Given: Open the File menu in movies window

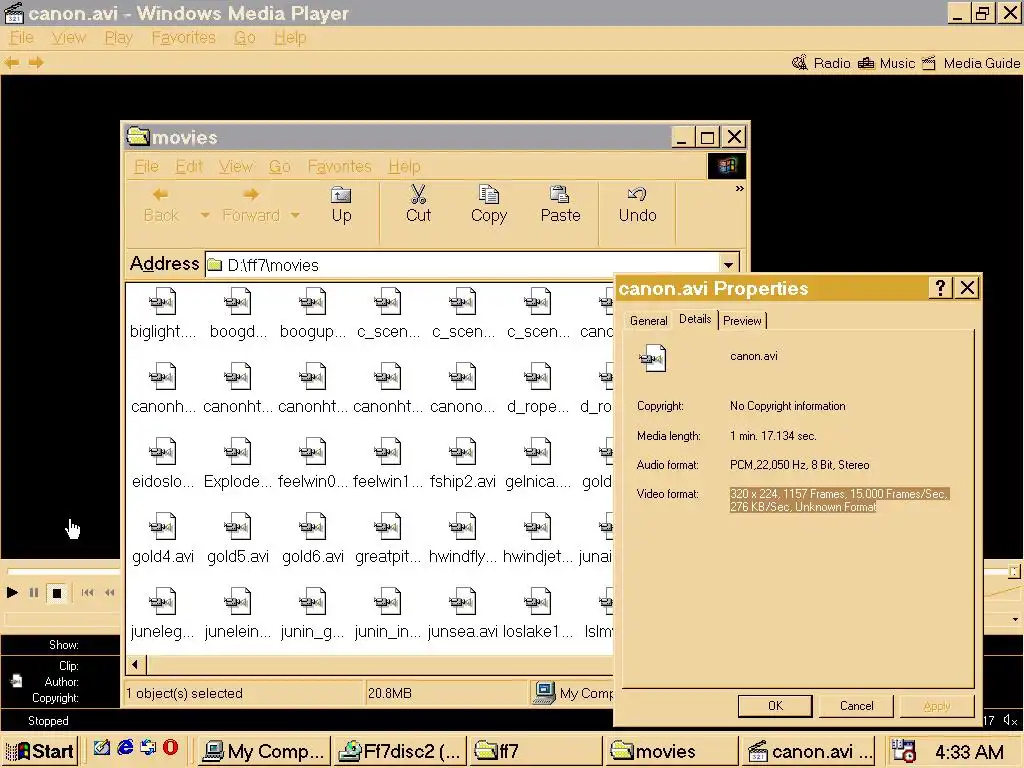Looking at the screenshot, I should click(x=146, y=167).
